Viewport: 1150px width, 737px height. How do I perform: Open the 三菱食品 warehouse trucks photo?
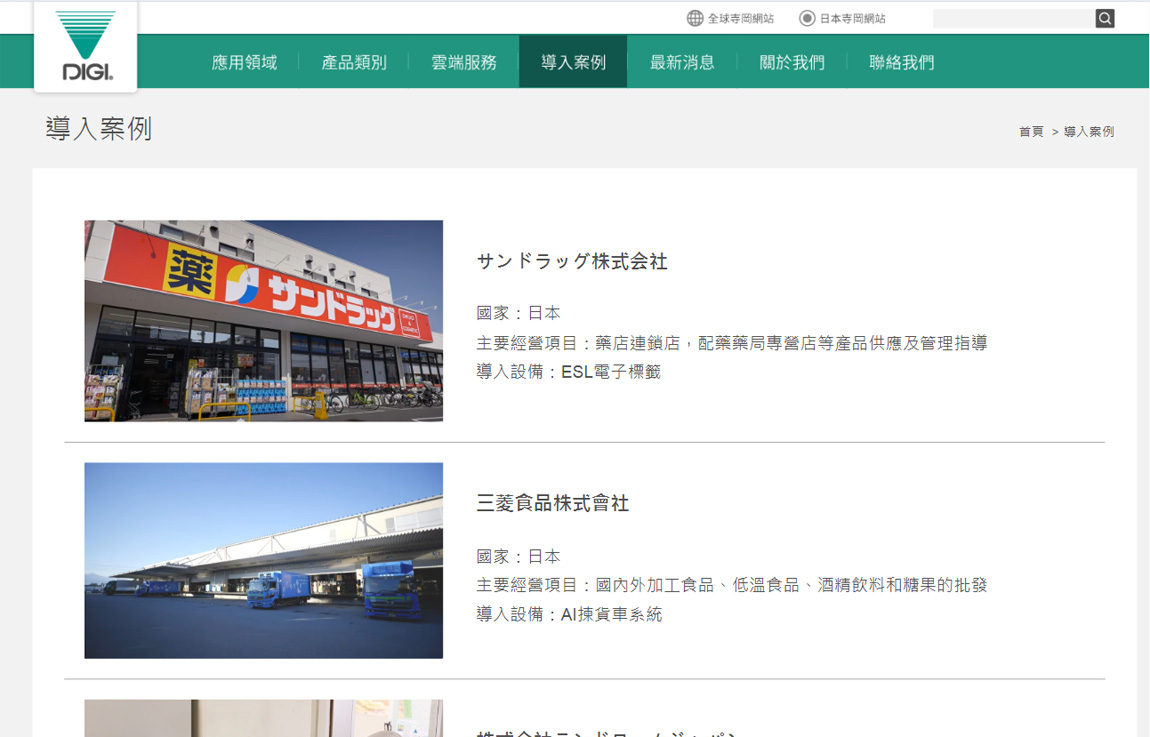[263, 560]
